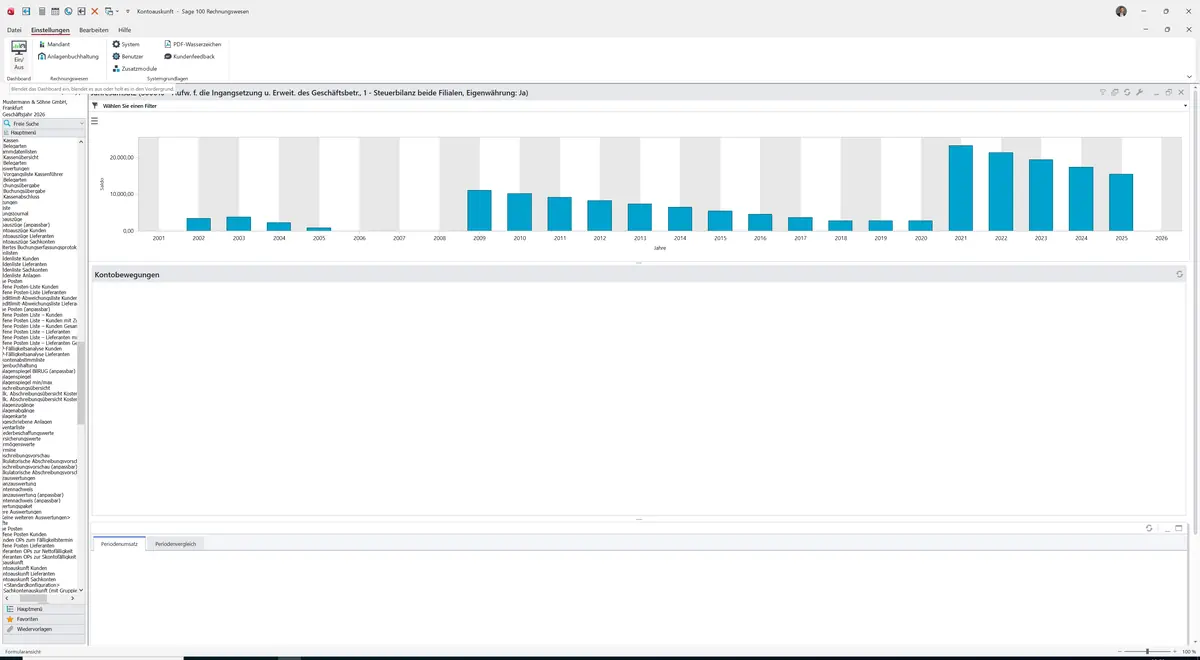Select the Periodenumsatz tab
This screenshot has width=1200, height=660.
pyautogui.click(x=119, y=543)
